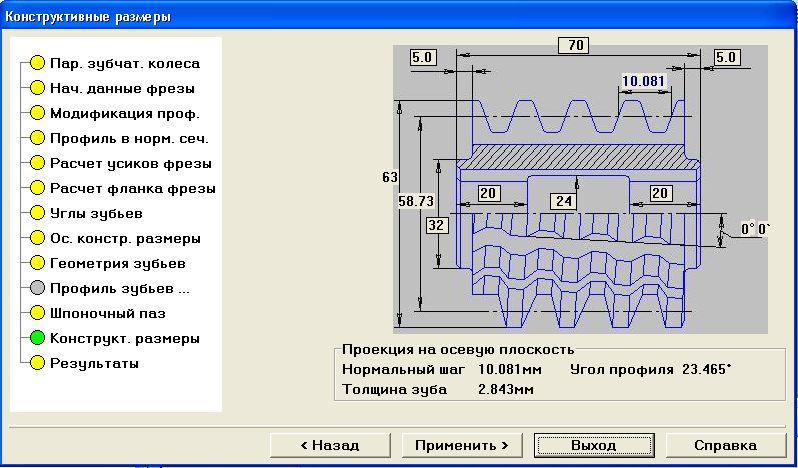Screen dimensions: 798x468
Task: Select Расчет фланка фрезы item
Action: (x=132, y=189)
